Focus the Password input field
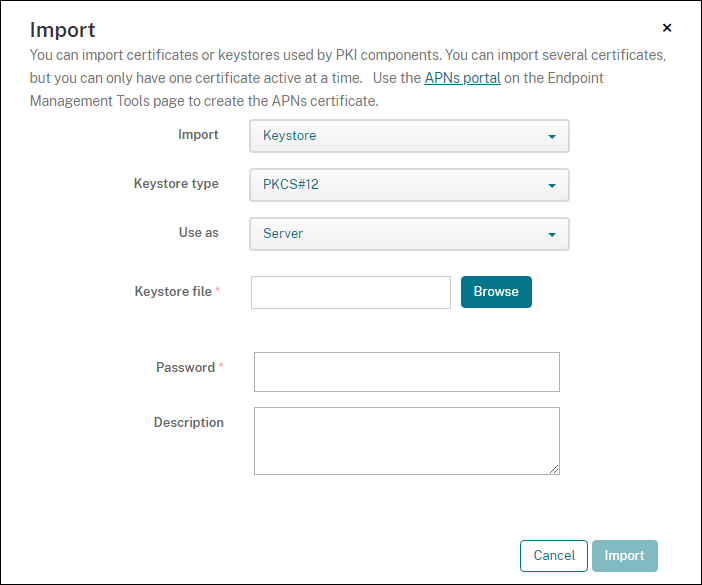 point(407,372)
